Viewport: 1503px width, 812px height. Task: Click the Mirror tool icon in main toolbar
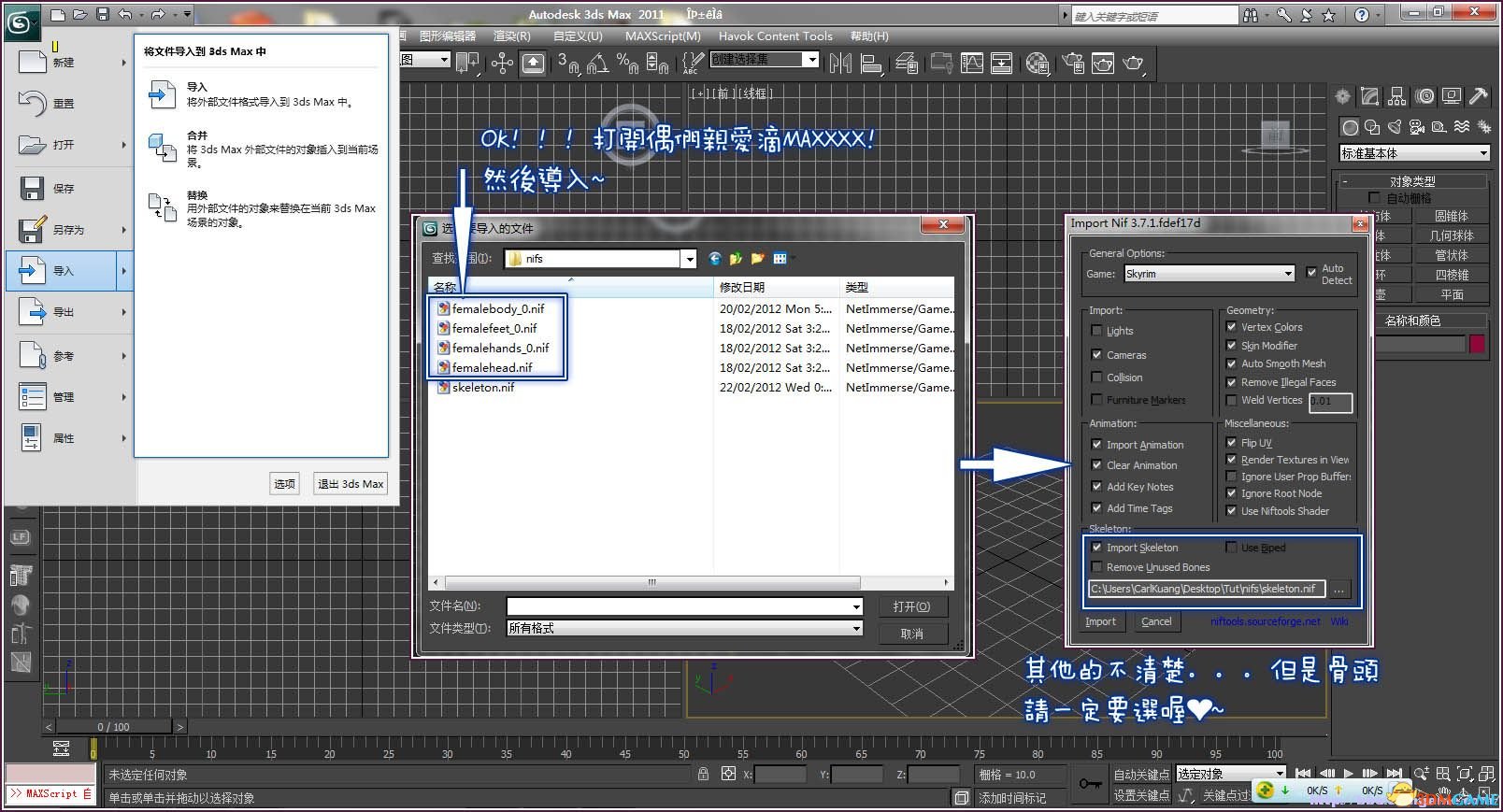[840, 63]
